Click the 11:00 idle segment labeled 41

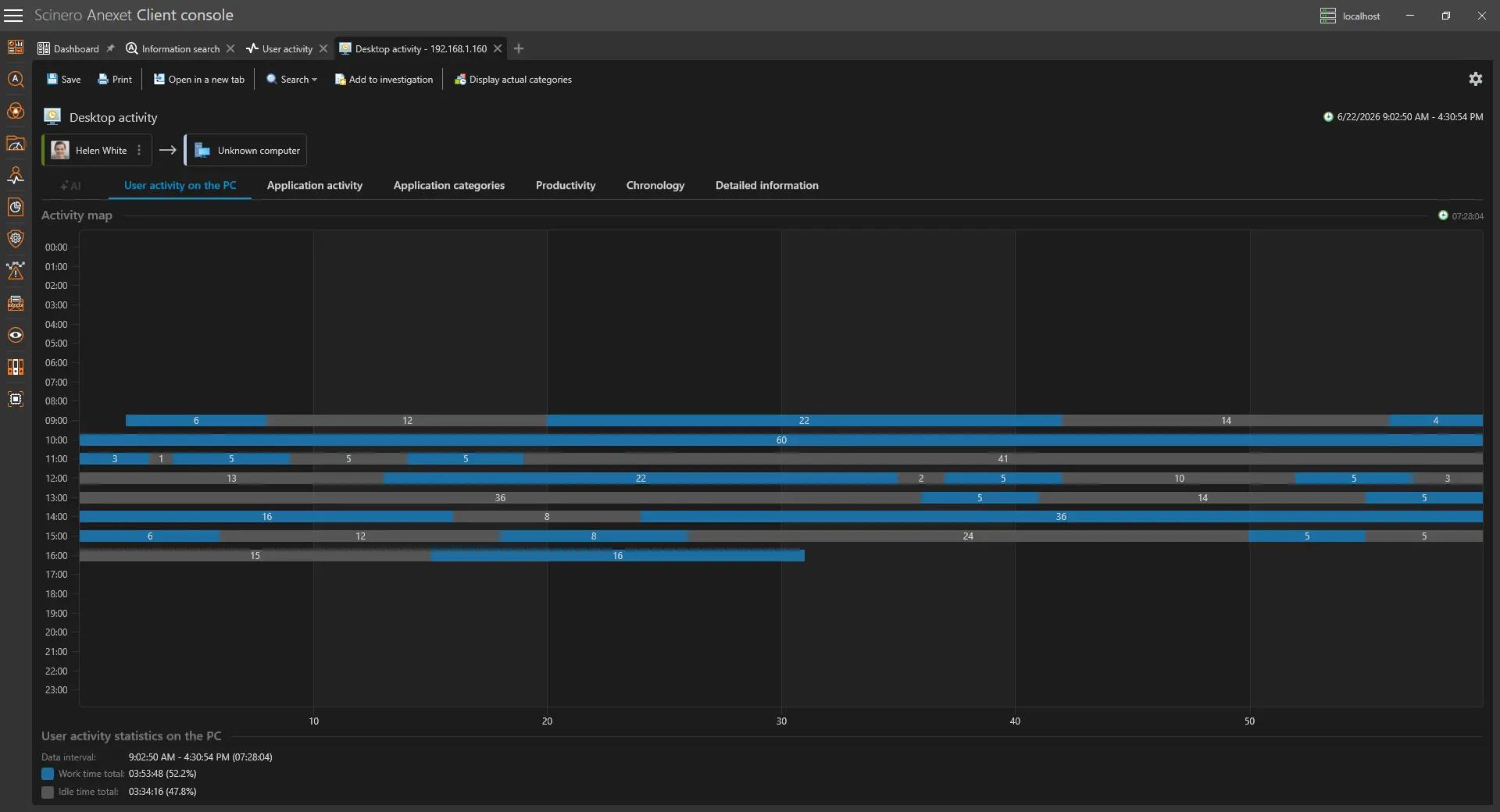(1003, 458)
